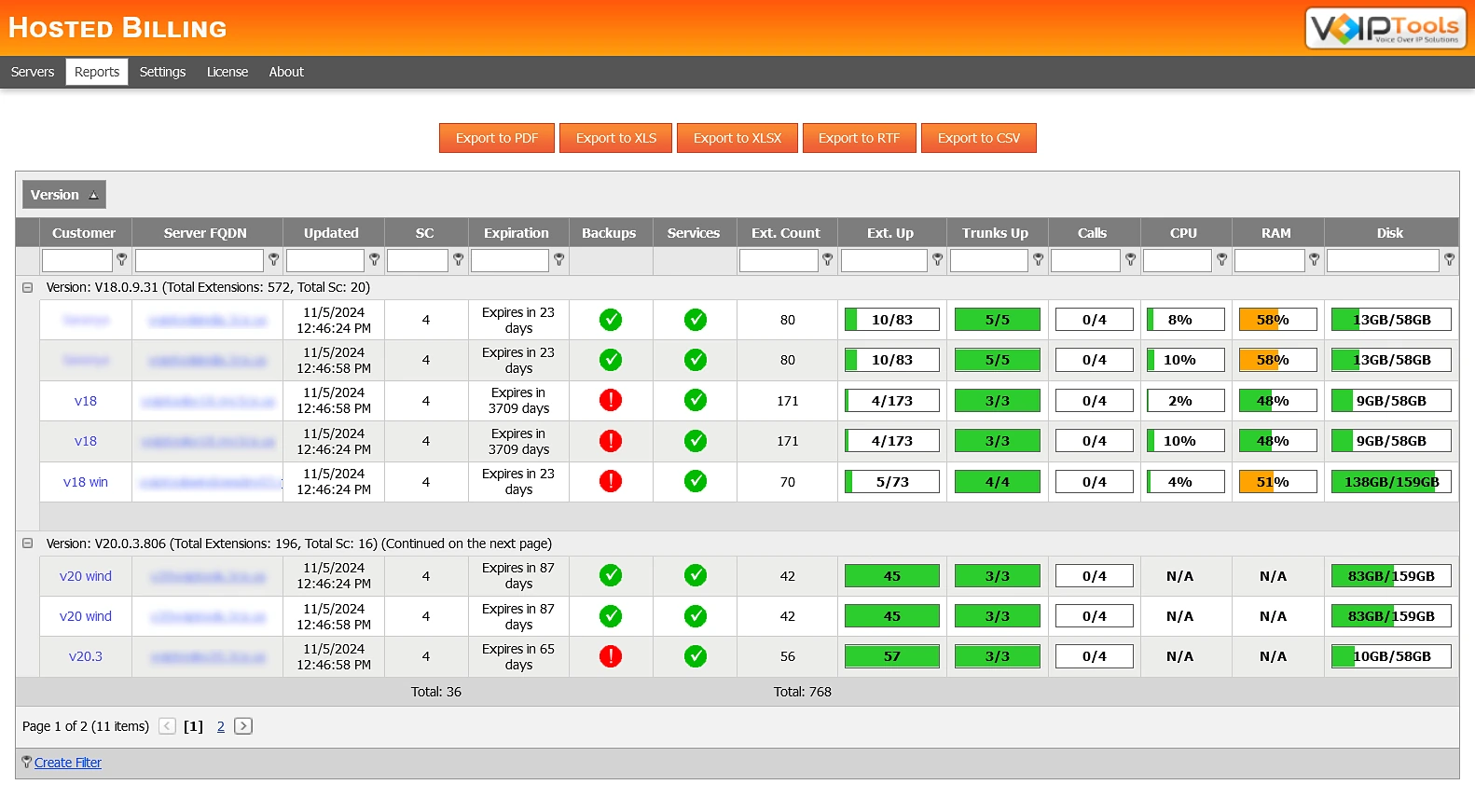The width and height of the screenshot is (1475, 812).
Task: Click Export to CSV button
Action: click(979, 138)
